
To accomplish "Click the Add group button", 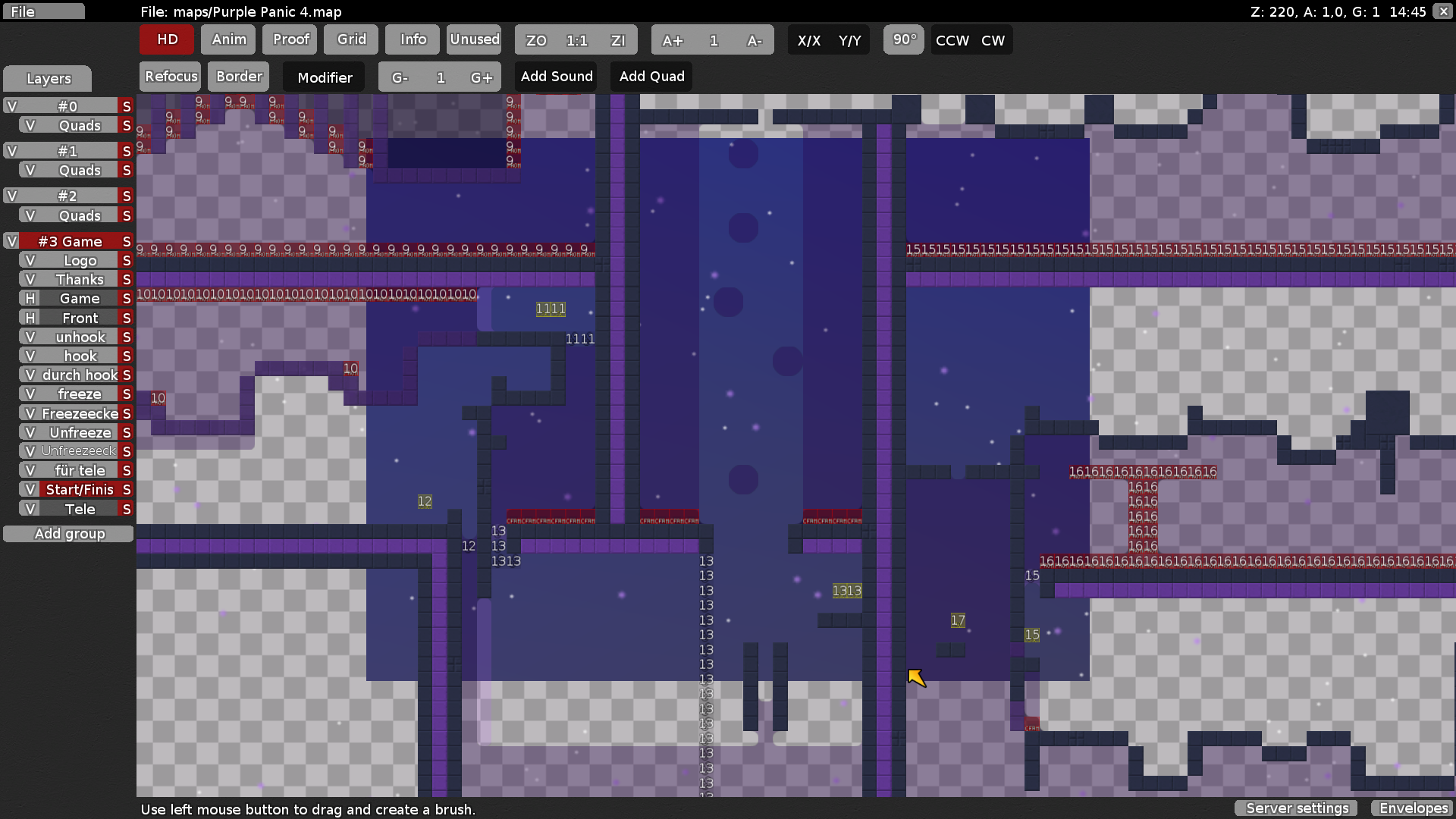I will tap(69, 534).
